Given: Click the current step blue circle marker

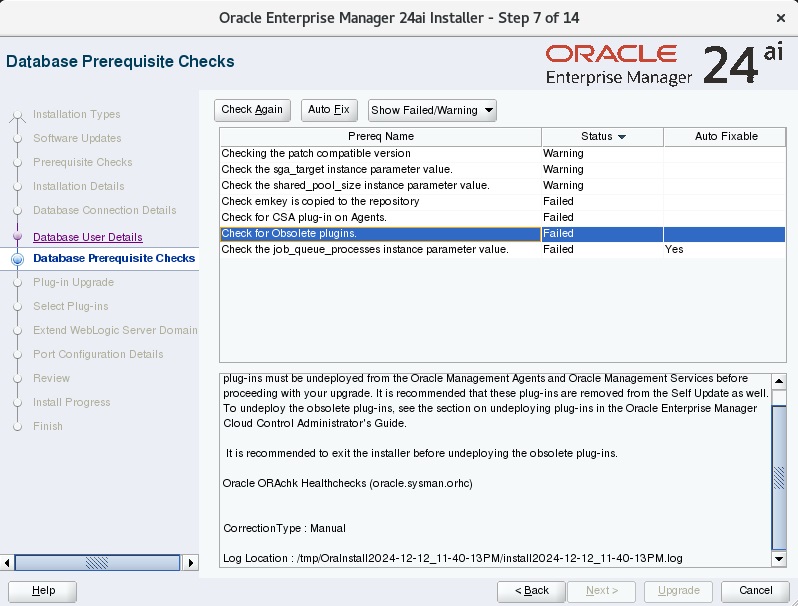Looking at the screenshot, I should [x=17, y=259].
